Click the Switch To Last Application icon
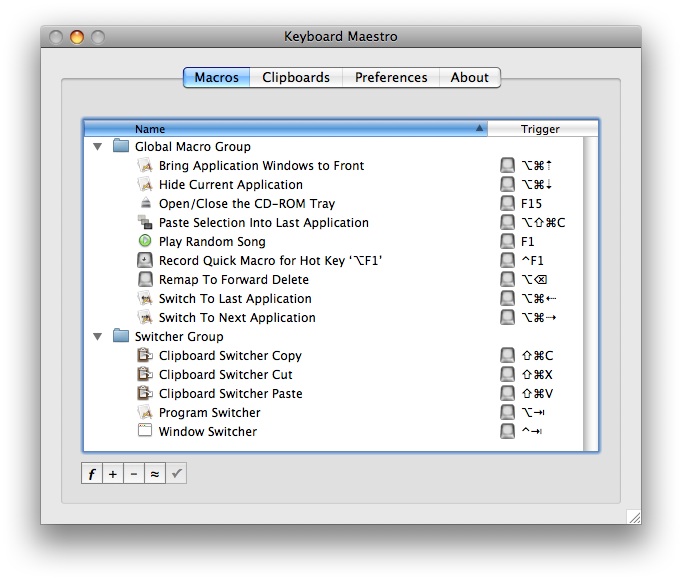The height and width of the screenshot is (580, 682). pyautogui.click(x=145, y=298)
